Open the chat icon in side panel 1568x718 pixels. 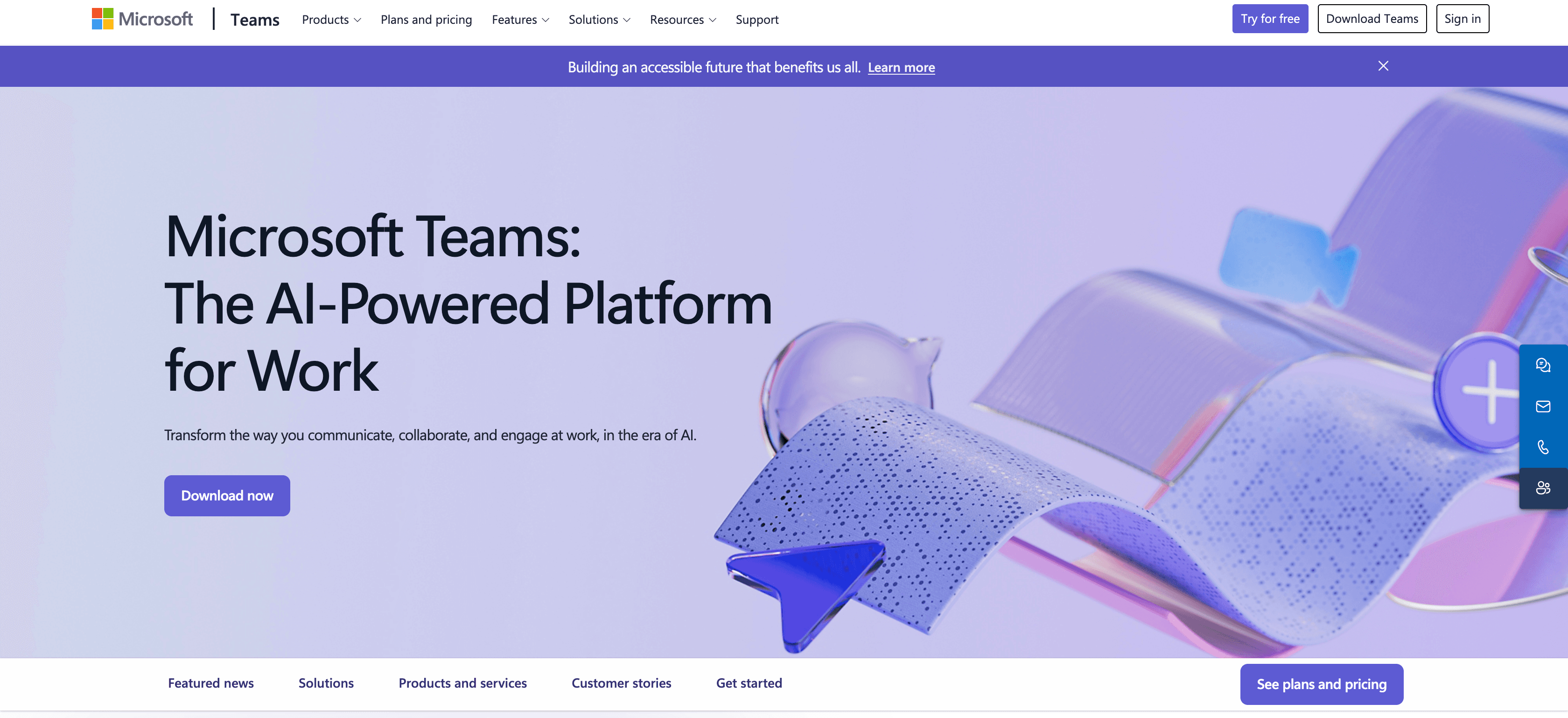pos(1542,365)
